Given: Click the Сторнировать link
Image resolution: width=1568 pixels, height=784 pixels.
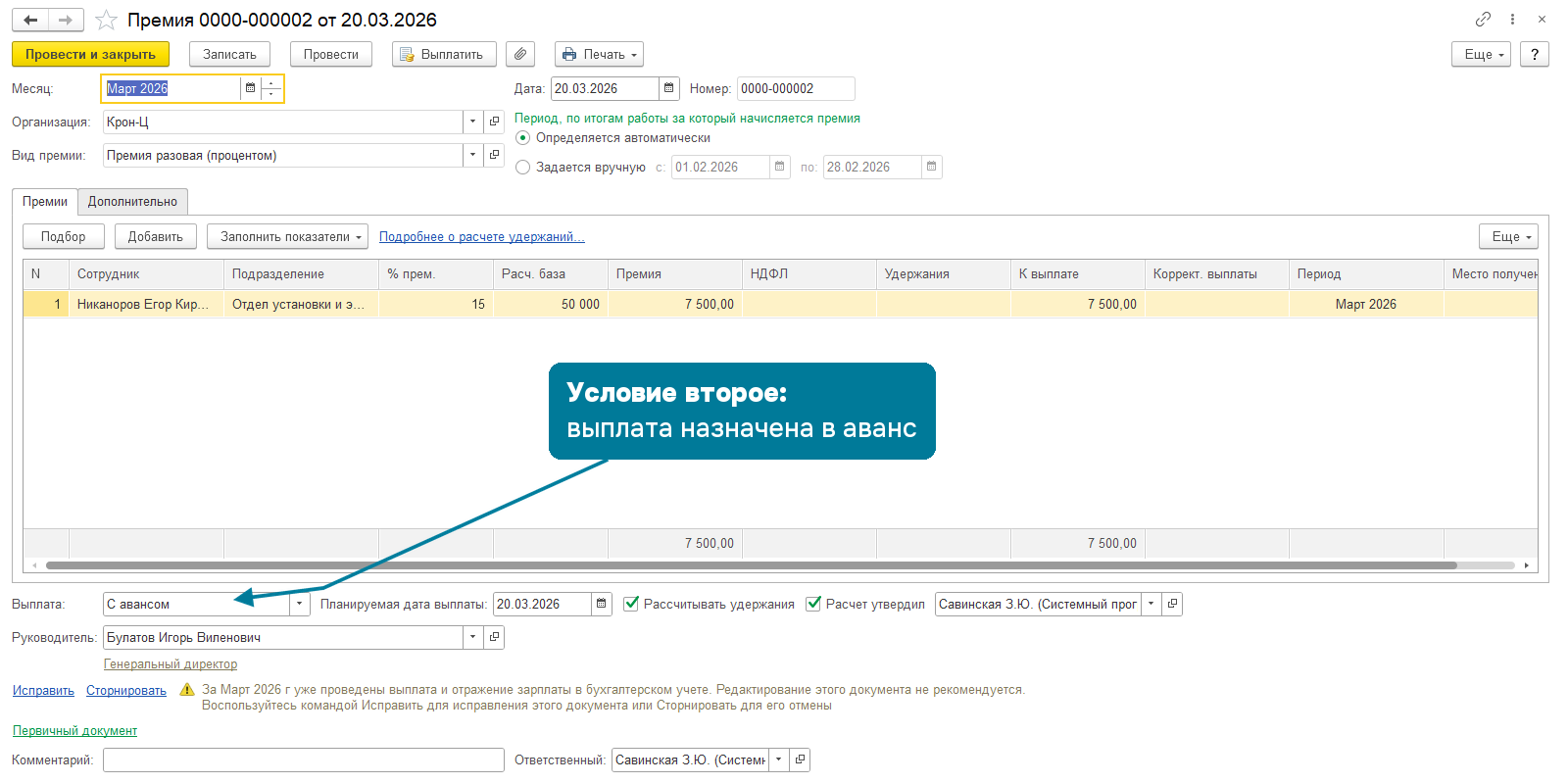Looking at the screenshot, I should coord(126,691).
